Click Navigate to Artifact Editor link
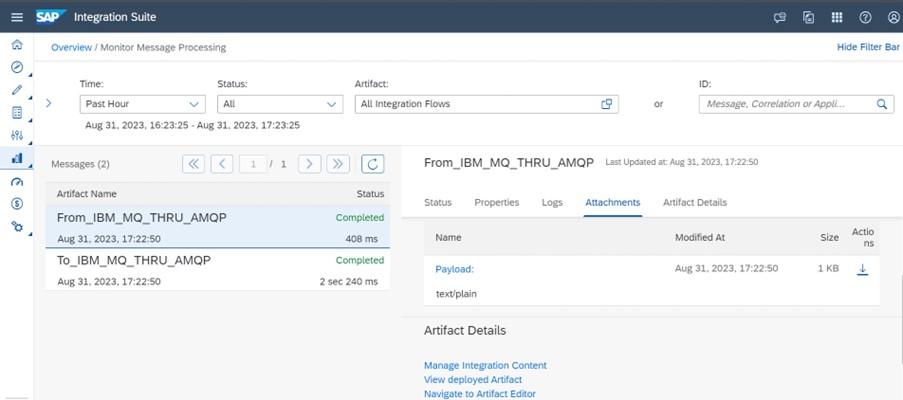 coord(480,394)
